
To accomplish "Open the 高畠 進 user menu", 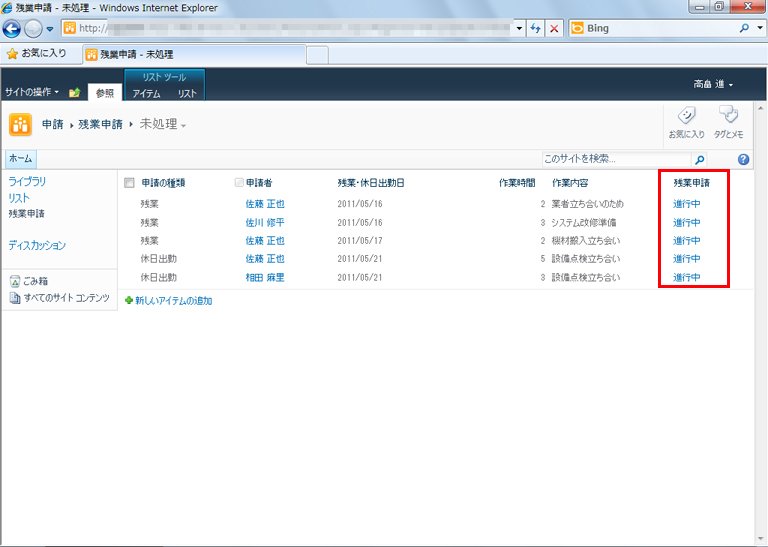I will click(713, 84).
